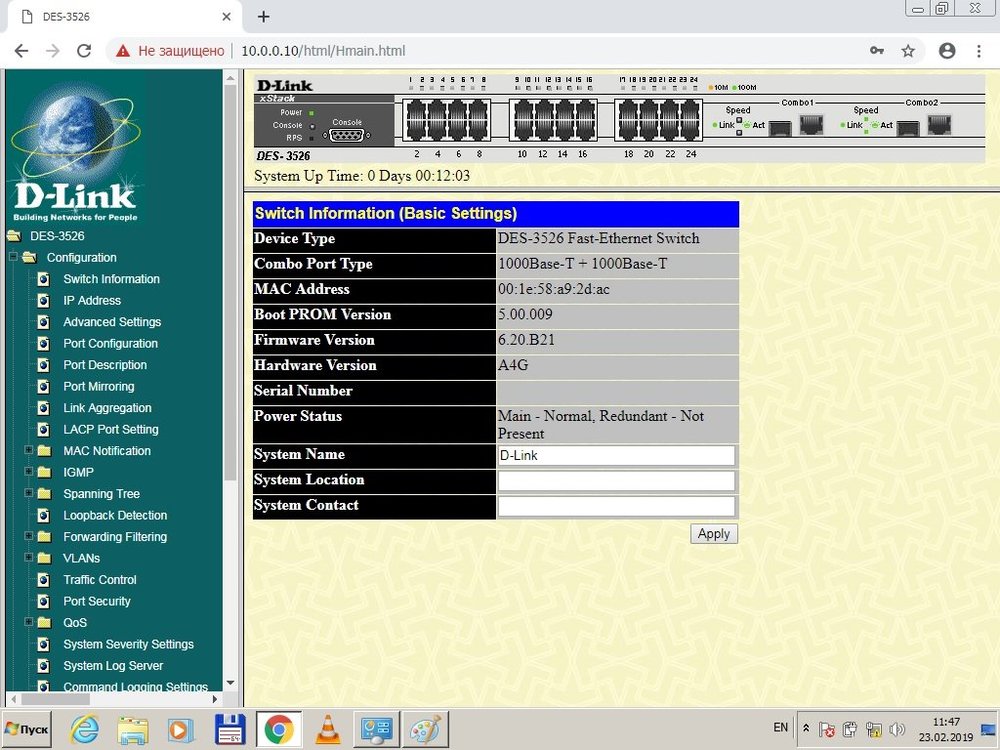Open Loopback Detection page
Screen dimensions: 1000x750
(115, 515)
